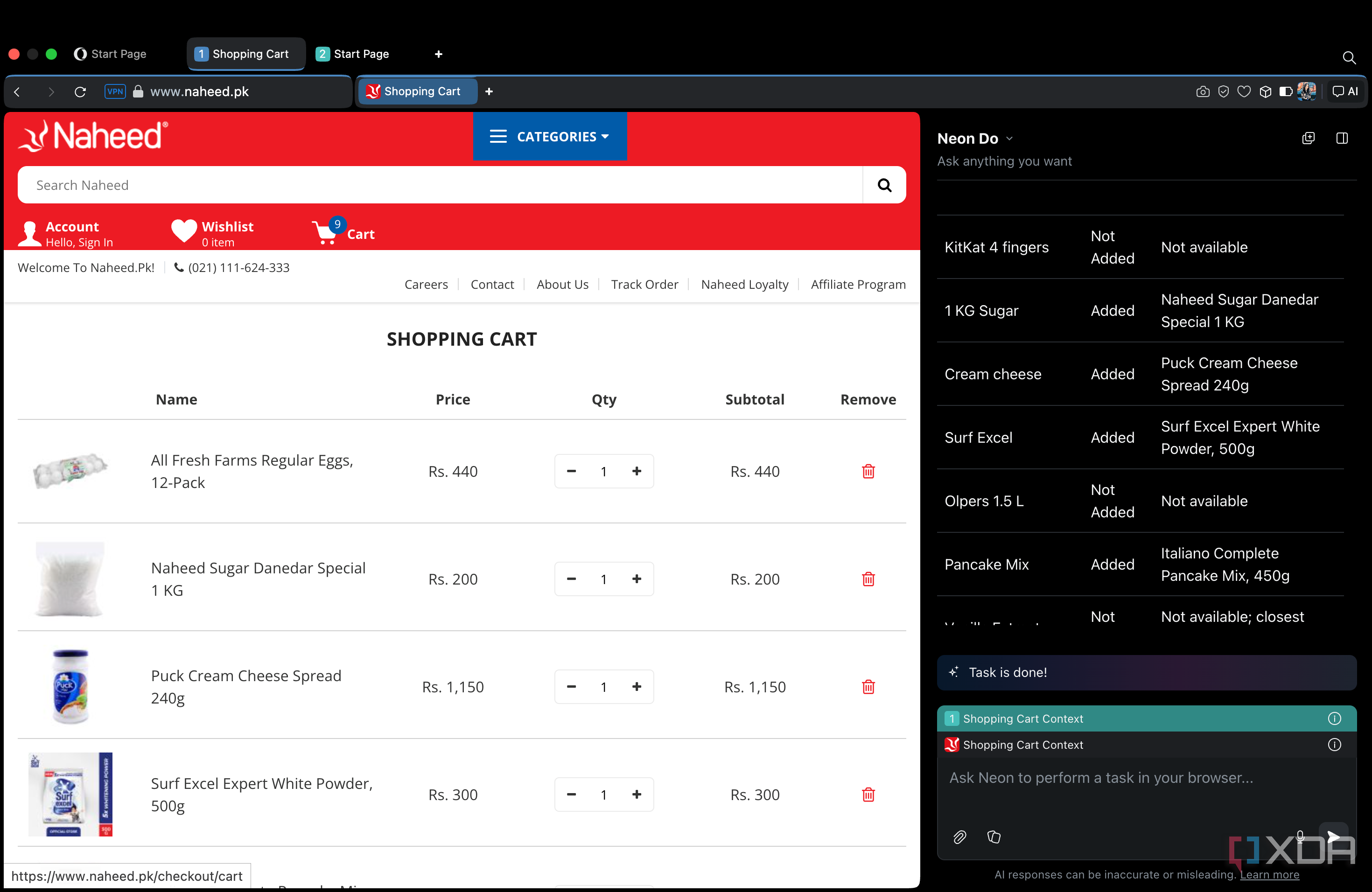The width and height of the screenshot is (1372, 892).
Task: Remove All Fresh Farms Regular Eggs from cart
Action: [x=868, y=471]
